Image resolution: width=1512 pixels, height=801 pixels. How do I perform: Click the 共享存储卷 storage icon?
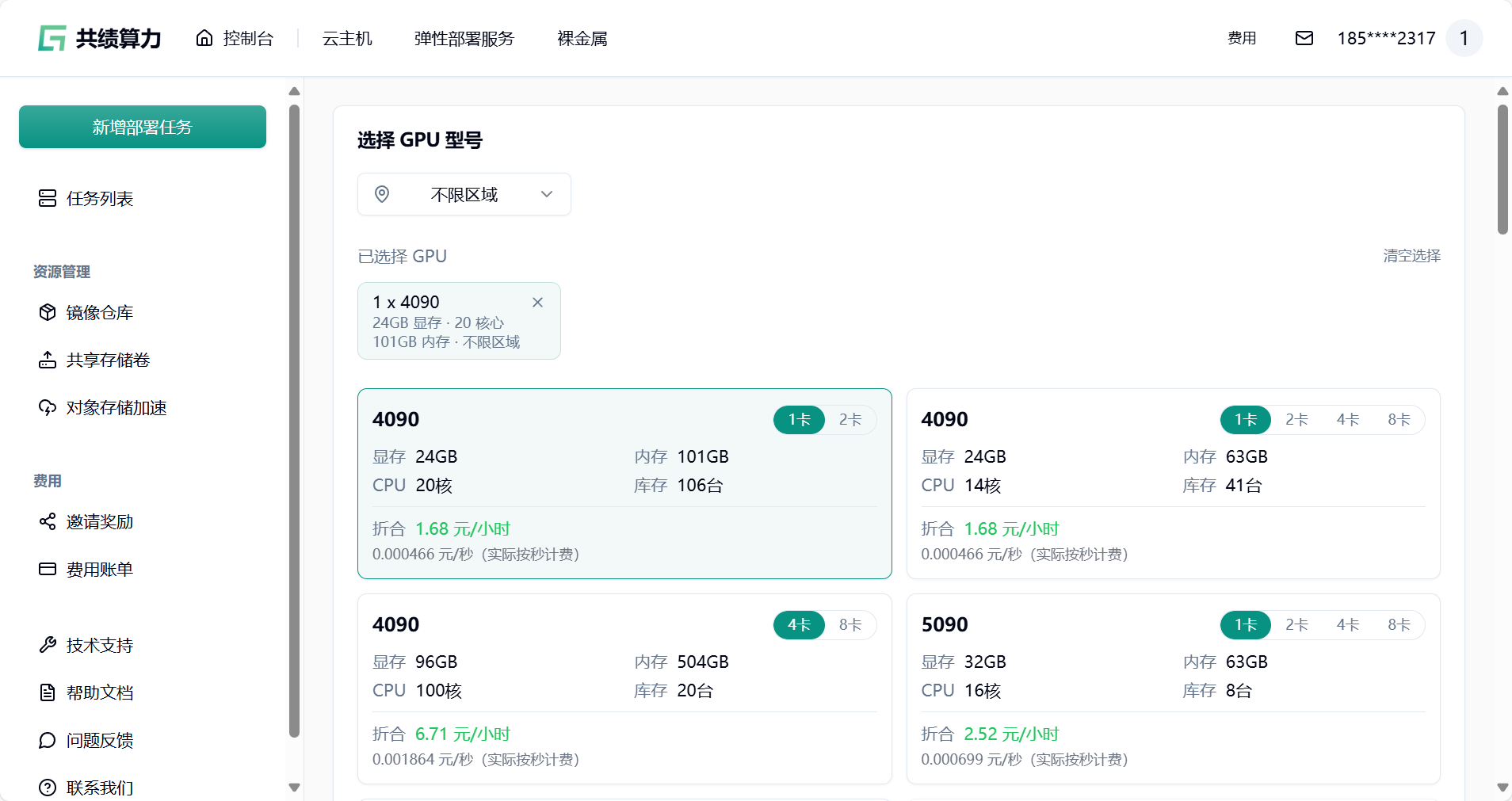pos(48,360)
